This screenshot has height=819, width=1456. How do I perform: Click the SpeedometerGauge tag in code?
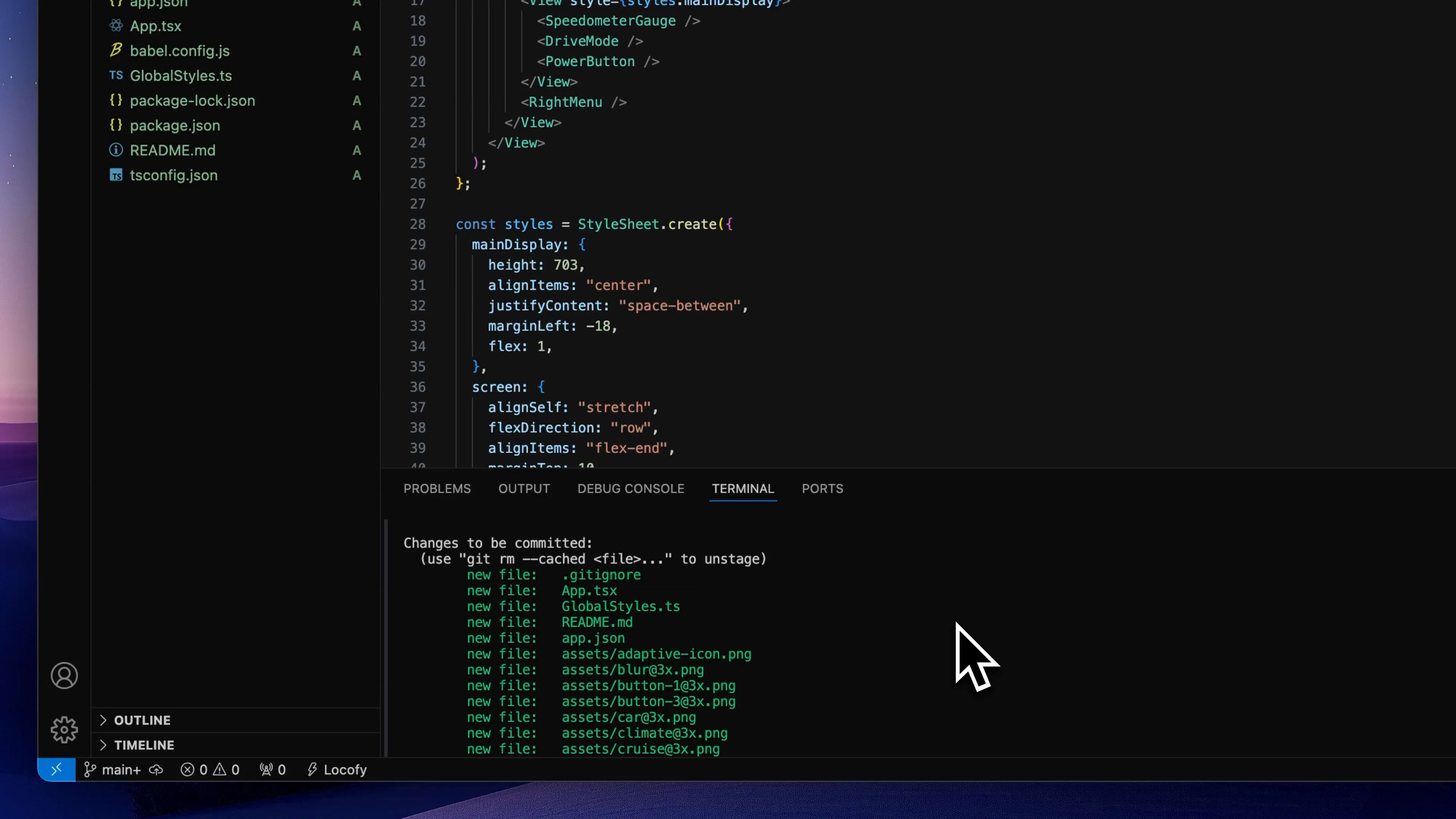coord(610,21)
